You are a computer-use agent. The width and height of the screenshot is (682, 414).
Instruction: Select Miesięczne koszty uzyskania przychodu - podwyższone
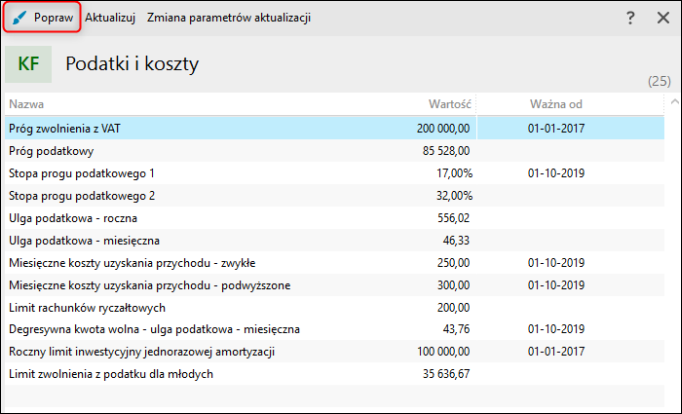point(334,285)
